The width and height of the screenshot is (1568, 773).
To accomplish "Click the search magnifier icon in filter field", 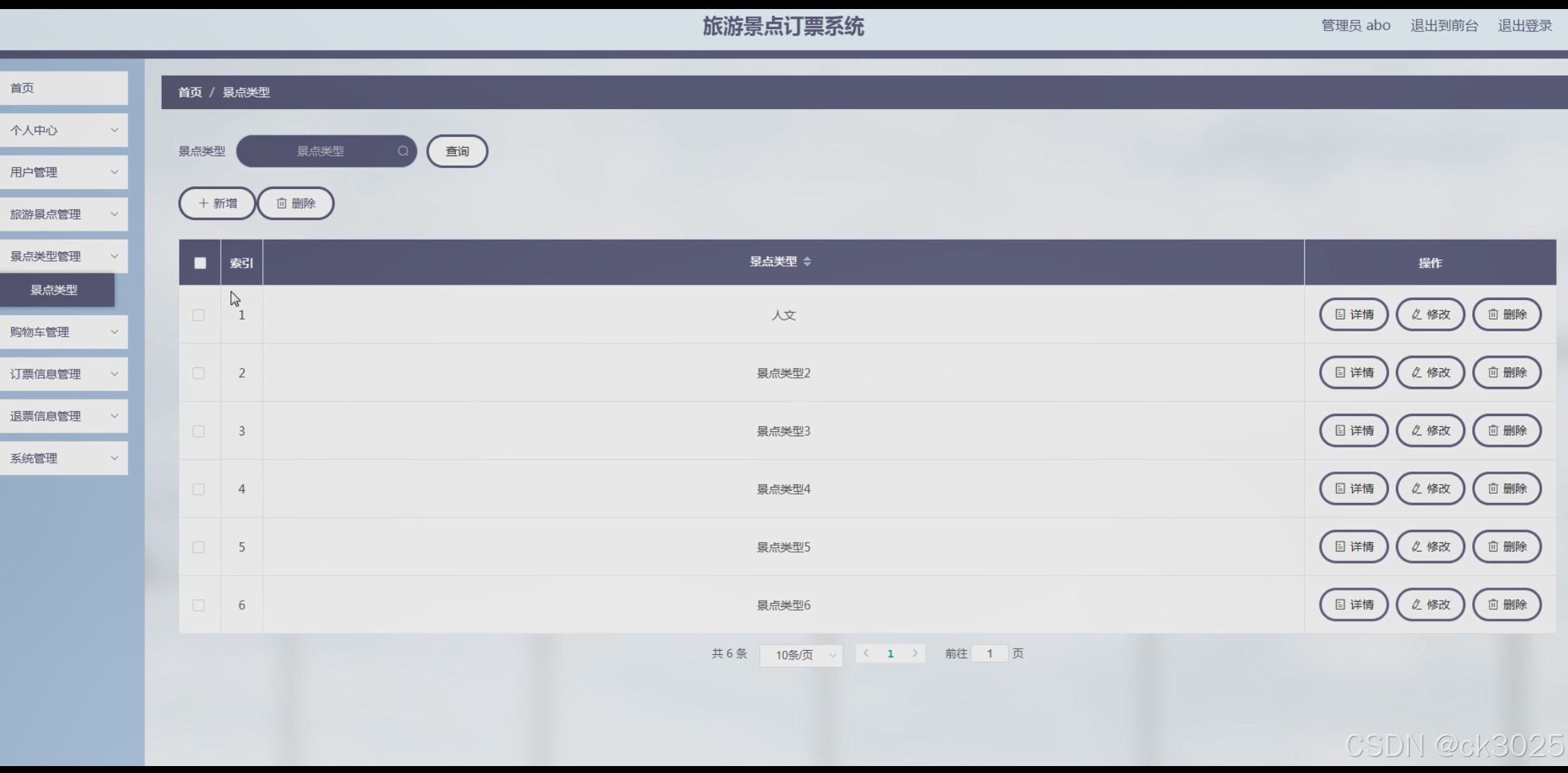I will (403, 151).
